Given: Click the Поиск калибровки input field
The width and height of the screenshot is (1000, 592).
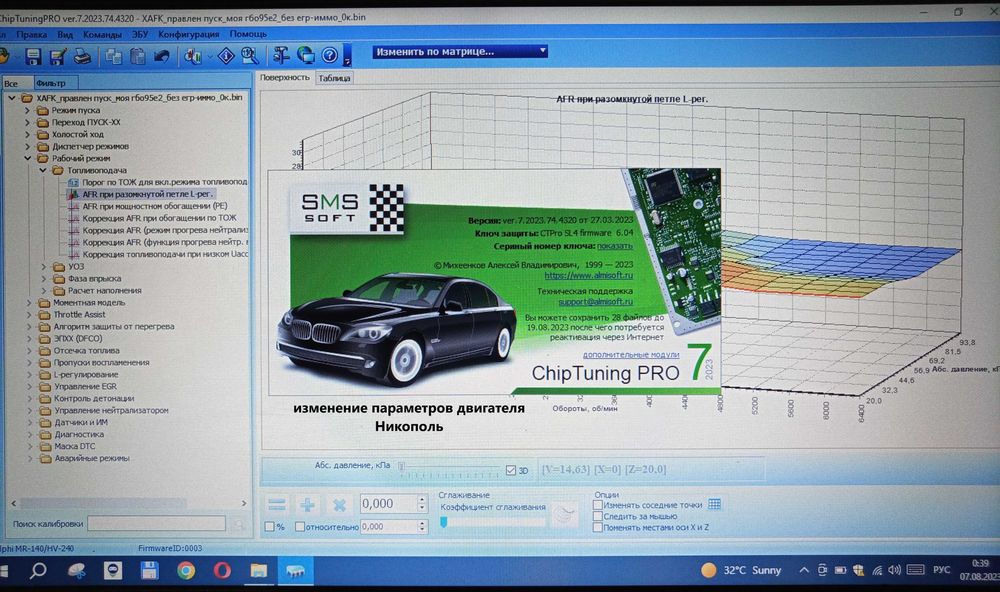Looking at the screenshot, I should pyautogui.click(x=156, y=524).
